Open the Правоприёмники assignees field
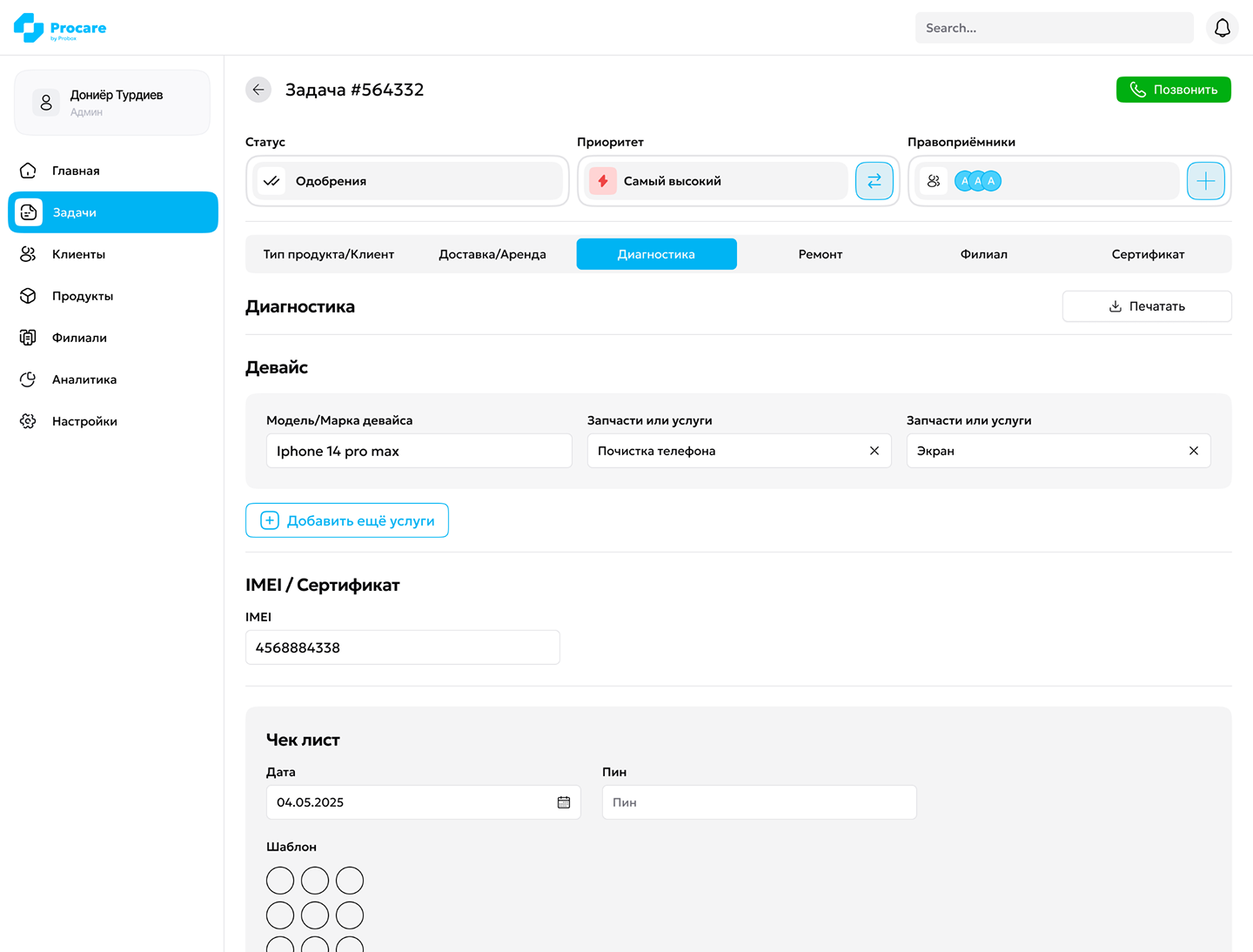Screen dimensions: 1253x952 click(1048, 181)
